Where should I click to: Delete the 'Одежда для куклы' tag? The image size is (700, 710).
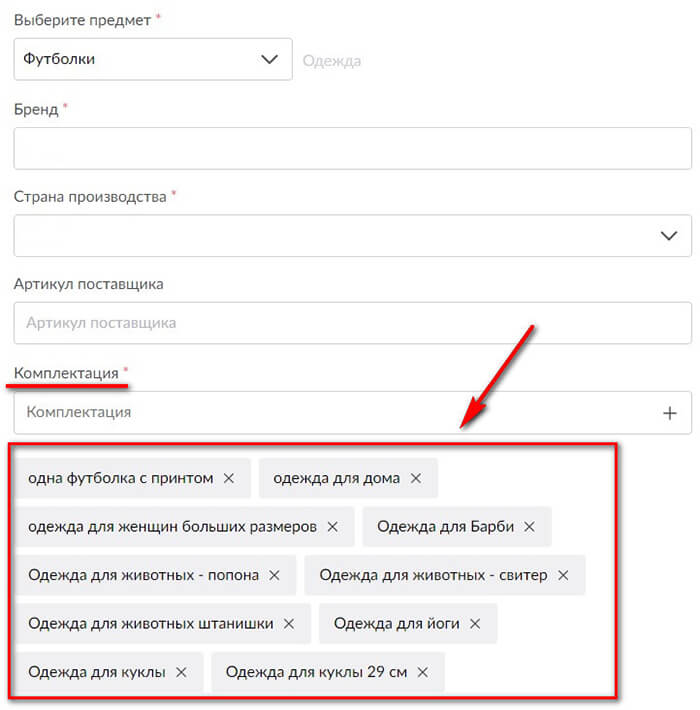pos(181,672)
